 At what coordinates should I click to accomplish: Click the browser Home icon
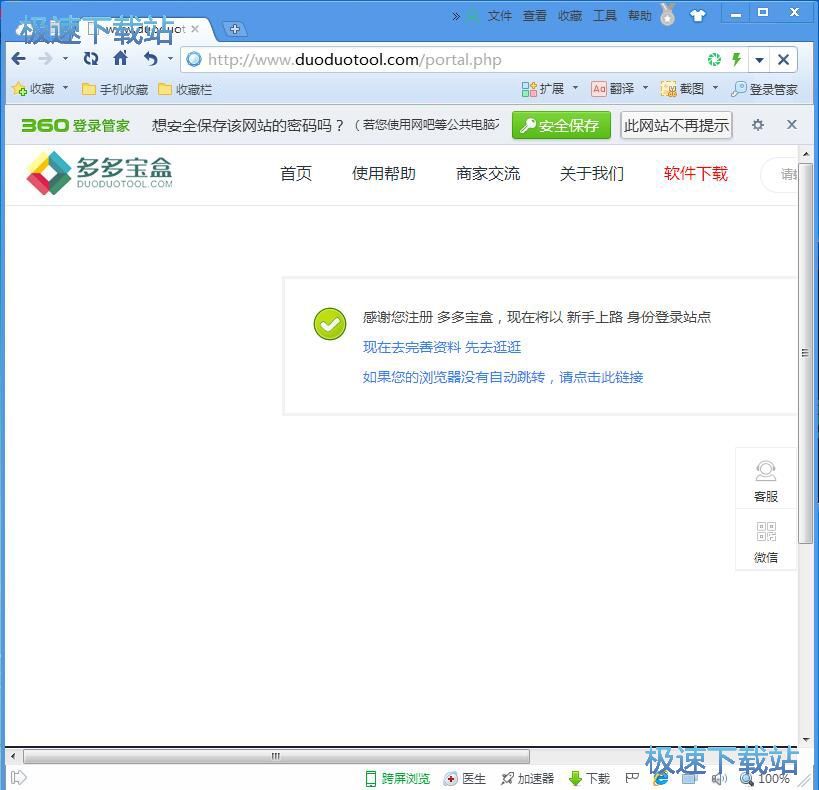click(120, 59)
